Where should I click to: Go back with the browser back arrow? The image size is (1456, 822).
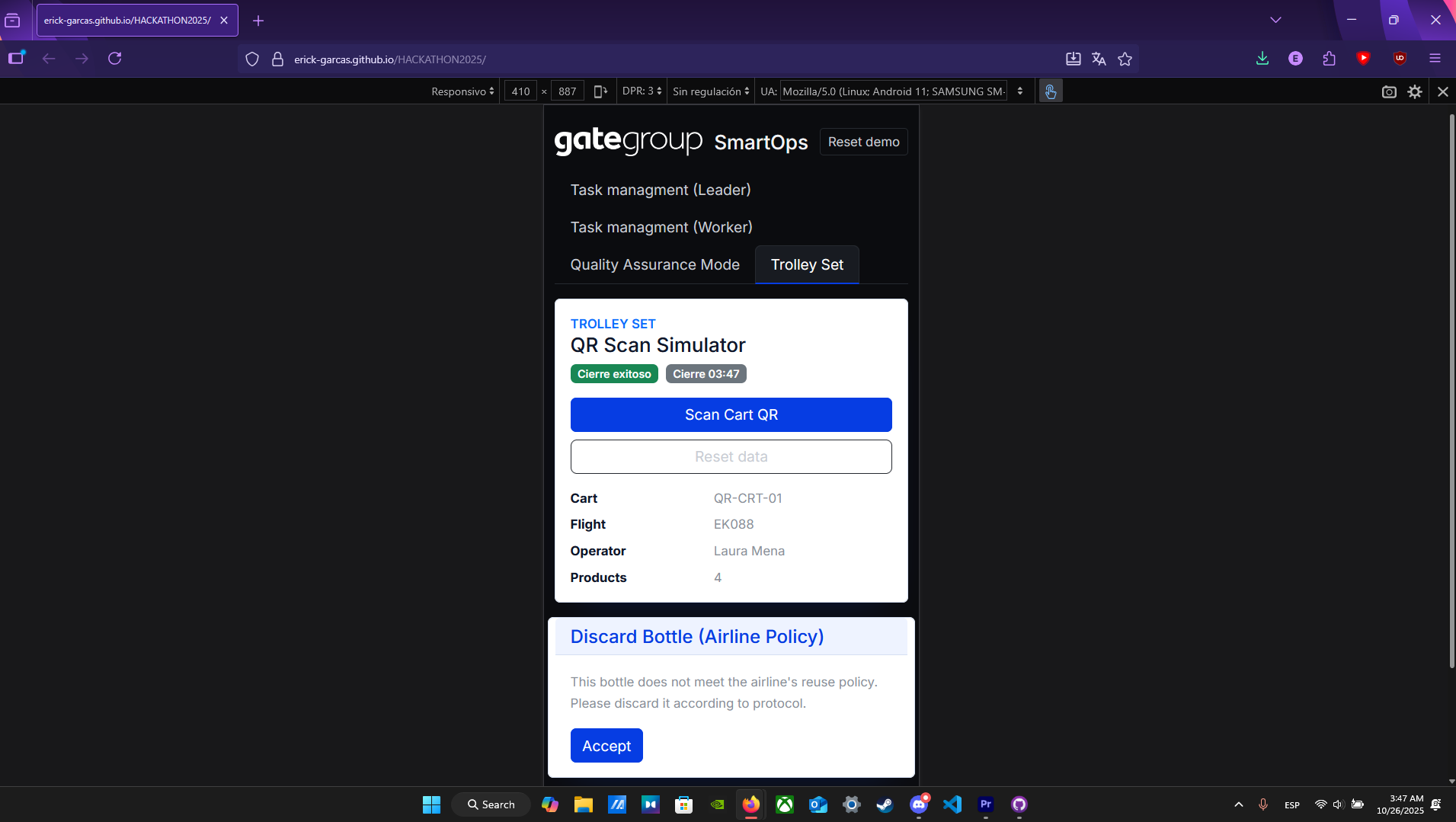(x=49, y=59)
